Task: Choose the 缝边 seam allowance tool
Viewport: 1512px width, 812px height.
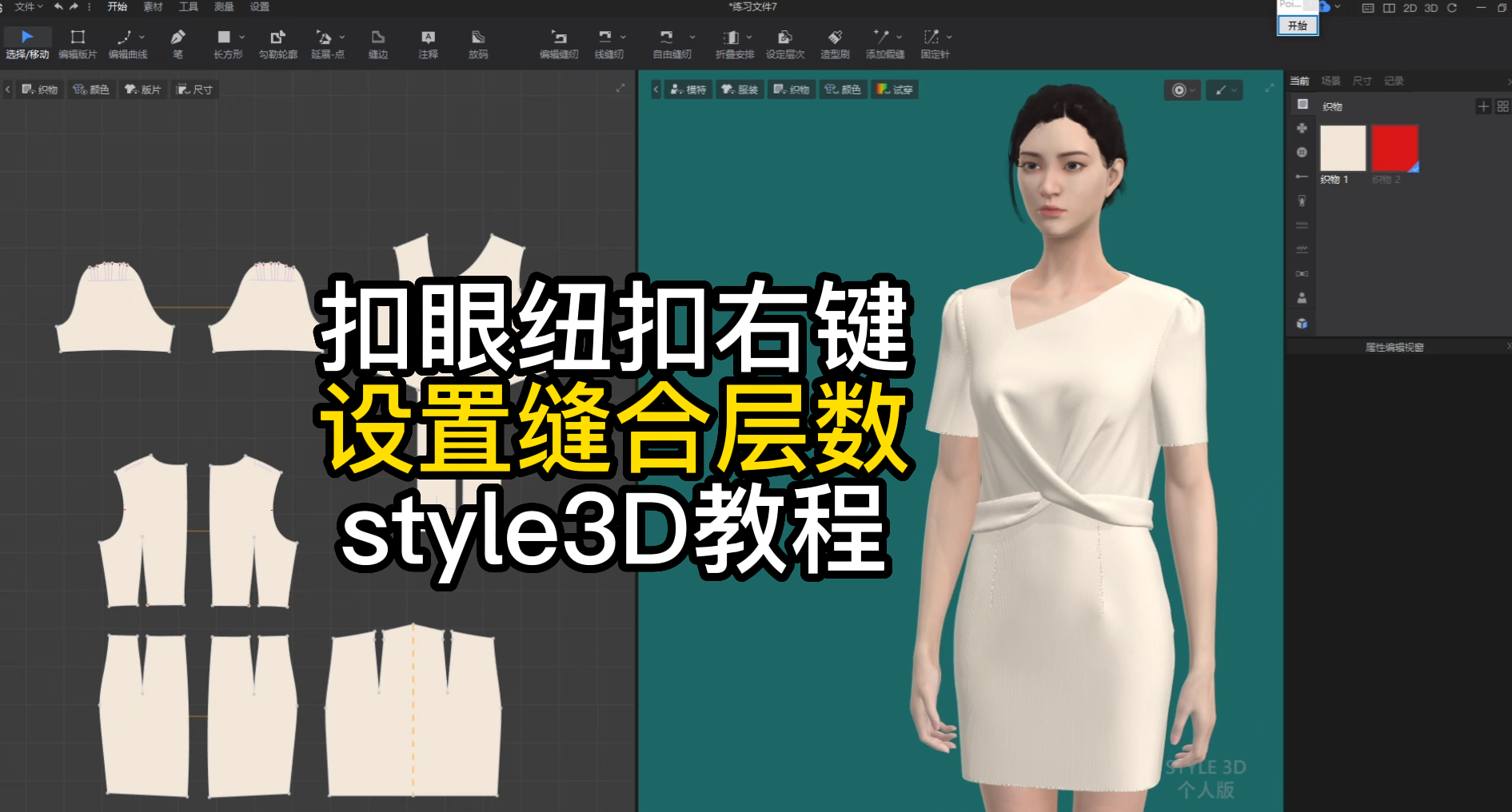Action: click(378, 44)
